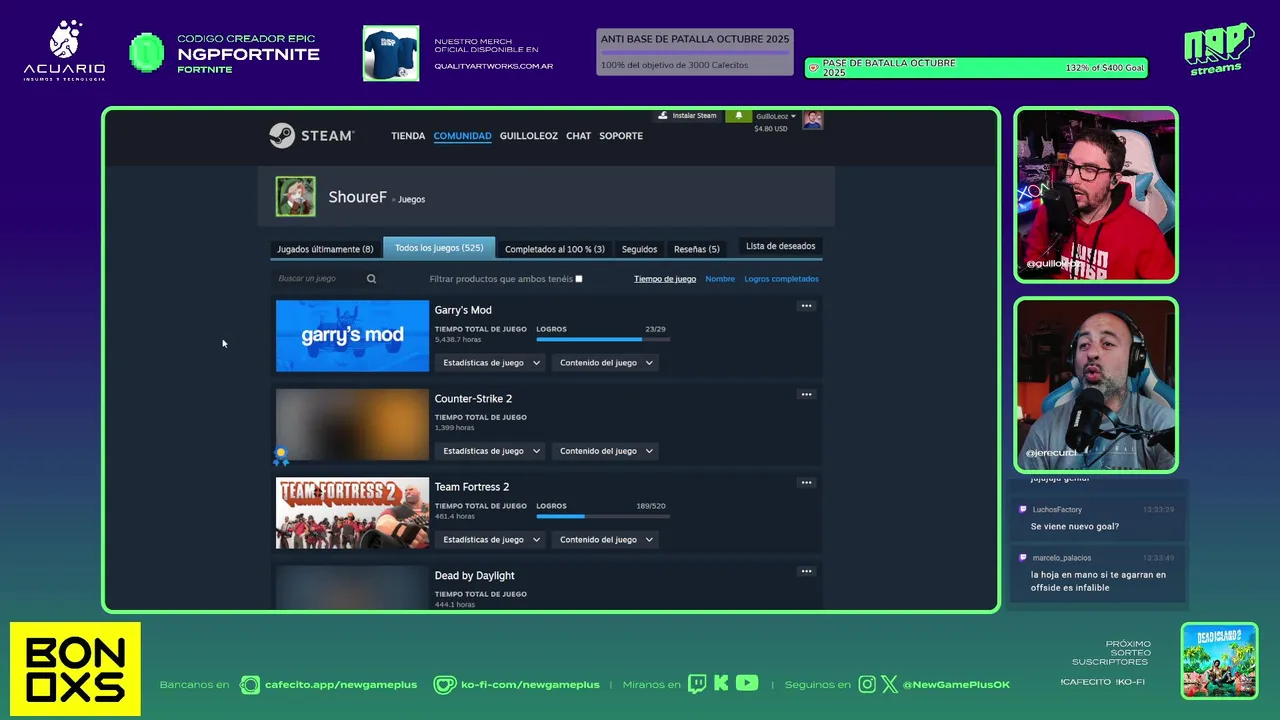The width and height of the screenshot is (1280, 720).
Task: Open the three-dot menu for Garry's Mod
Action: pos(806,306)
